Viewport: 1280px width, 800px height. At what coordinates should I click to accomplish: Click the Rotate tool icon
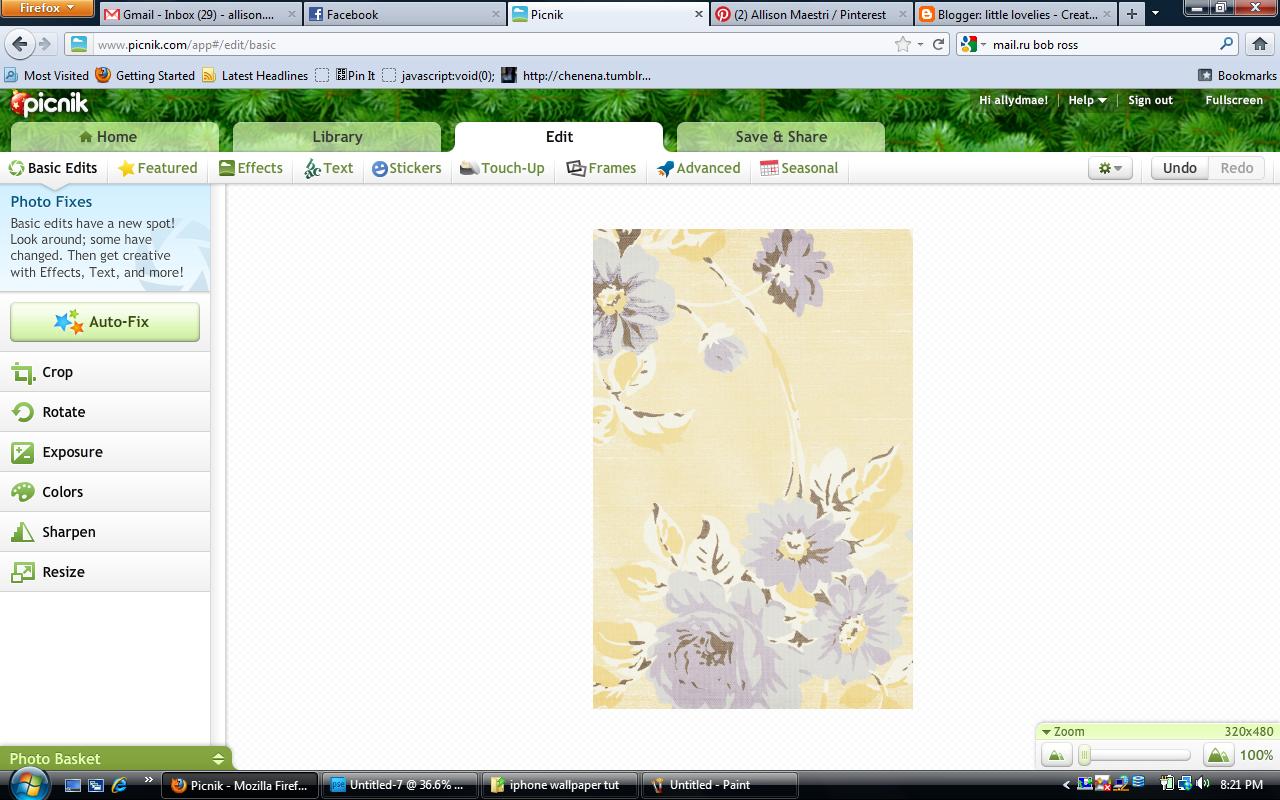22,412
